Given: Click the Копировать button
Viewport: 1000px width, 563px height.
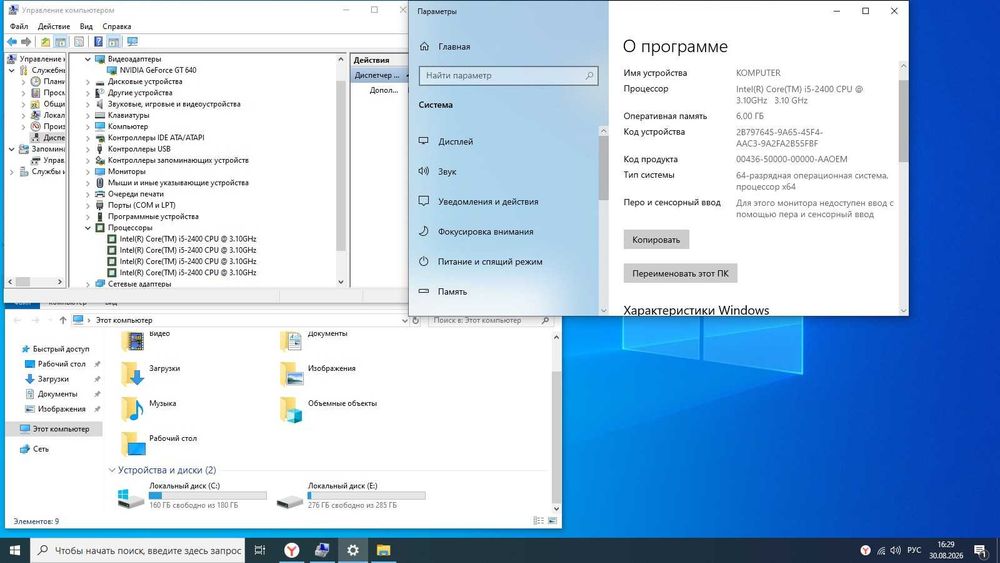Looking at the screenshot, I should point(656,240).
